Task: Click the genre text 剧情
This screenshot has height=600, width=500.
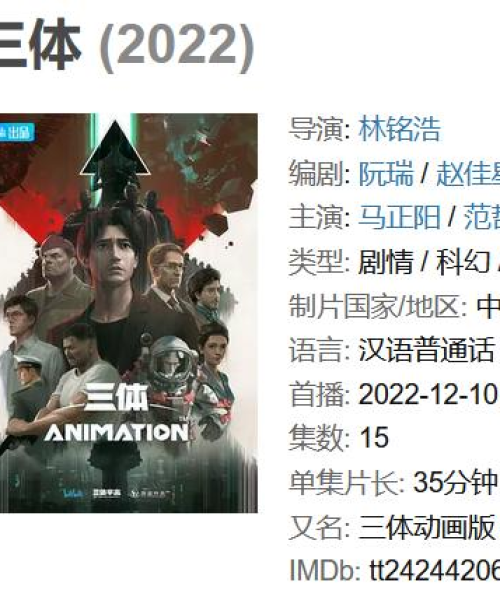Action: [x=386, y=262]
